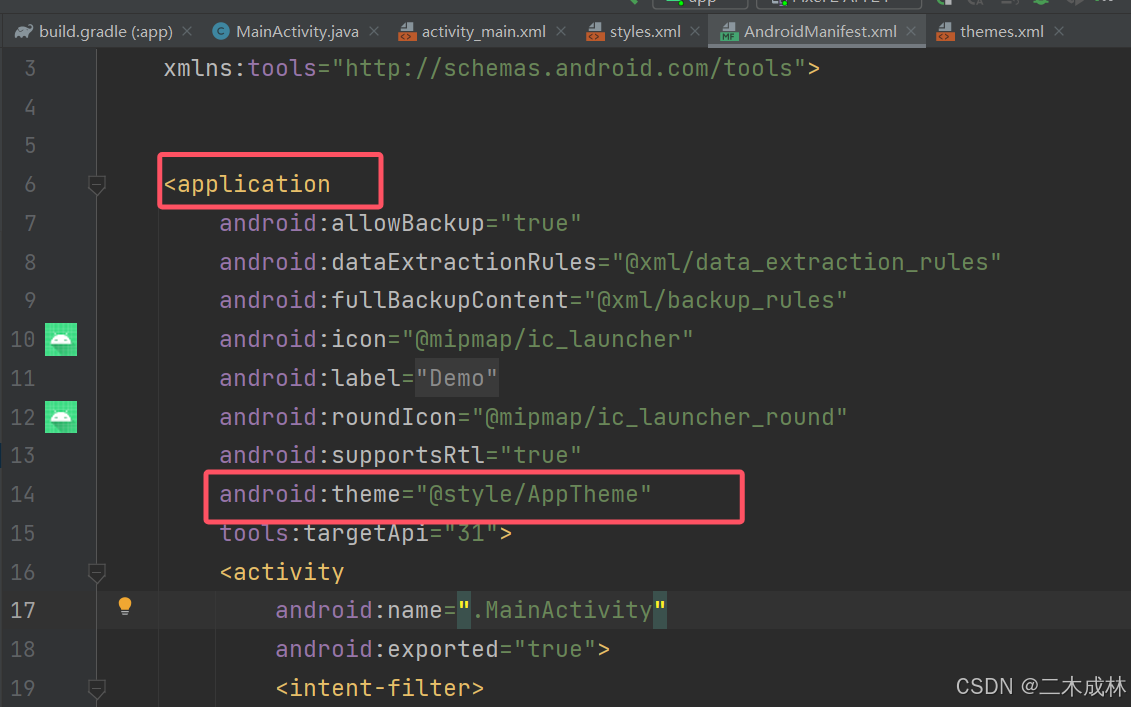
Task: Click the Java class icon on MainActivity tab
Action: tap(221, 32)
